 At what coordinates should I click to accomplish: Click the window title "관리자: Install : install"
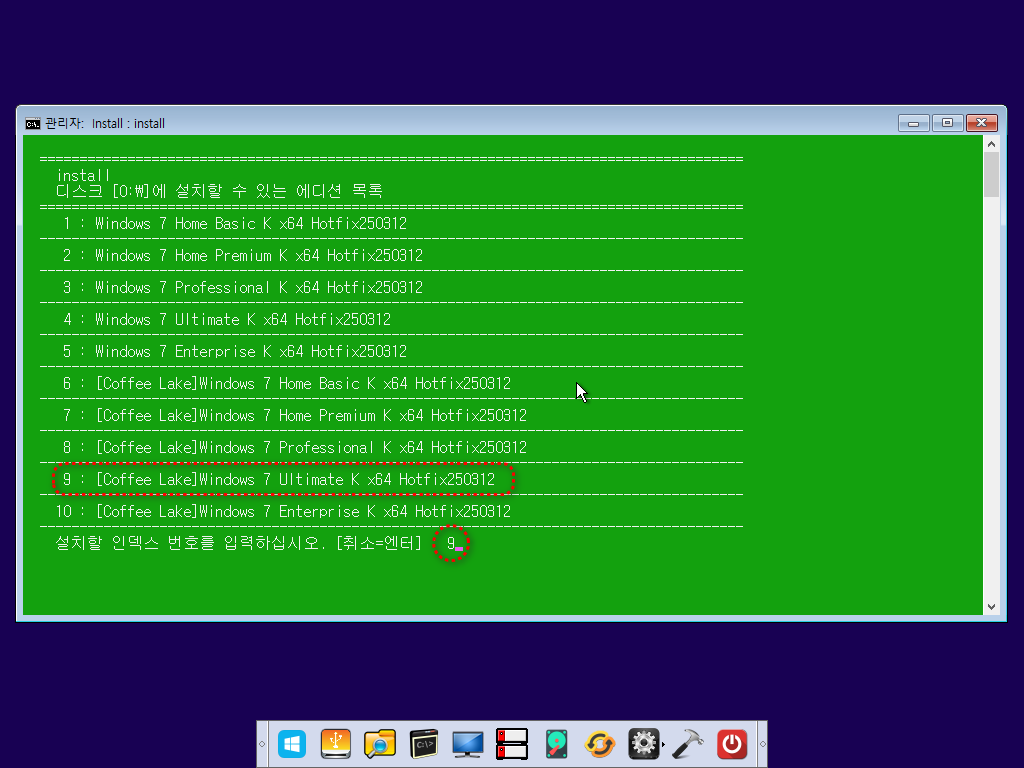pos(104,123)
